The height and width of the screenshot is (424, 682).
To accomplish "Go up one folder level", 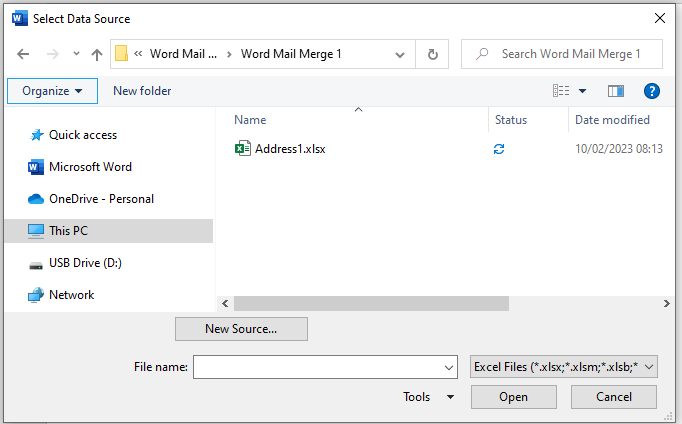I will click(x=97, y=54).
